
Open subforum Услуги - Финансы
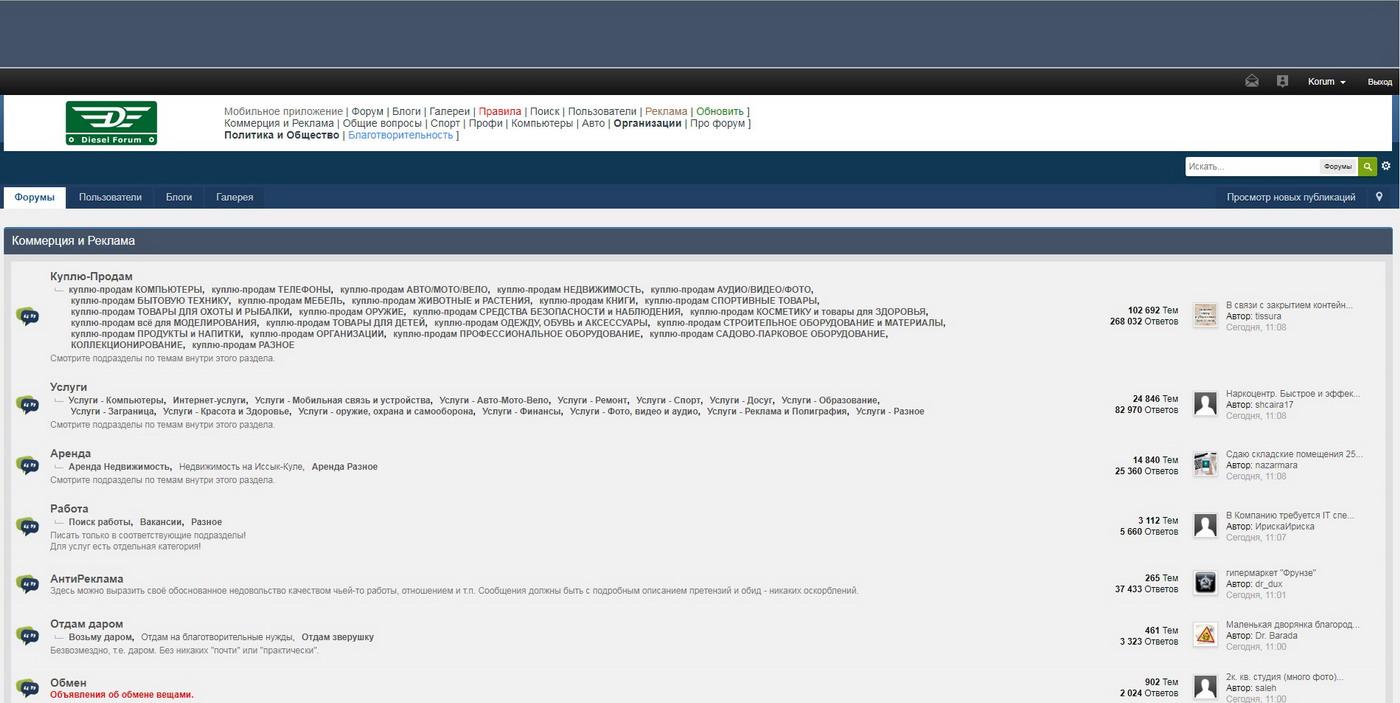point(521,411)
